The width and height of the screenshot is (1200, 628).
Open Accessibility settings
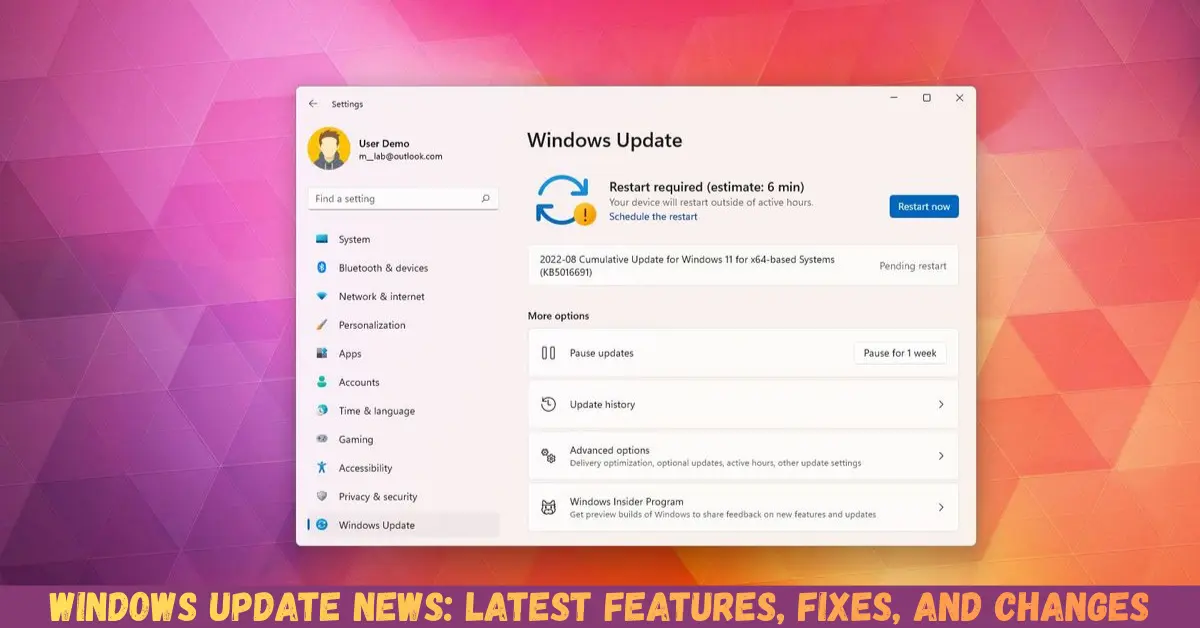[403, 467]
